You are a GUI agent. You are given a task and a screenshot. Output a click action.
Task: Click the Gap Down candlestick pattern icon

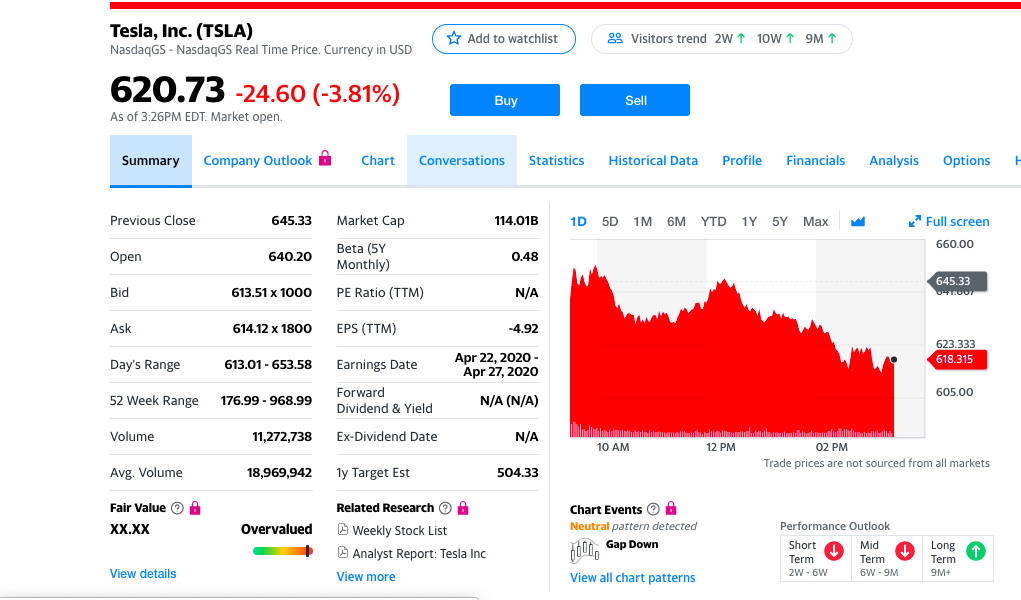click(x=584, y=551)
